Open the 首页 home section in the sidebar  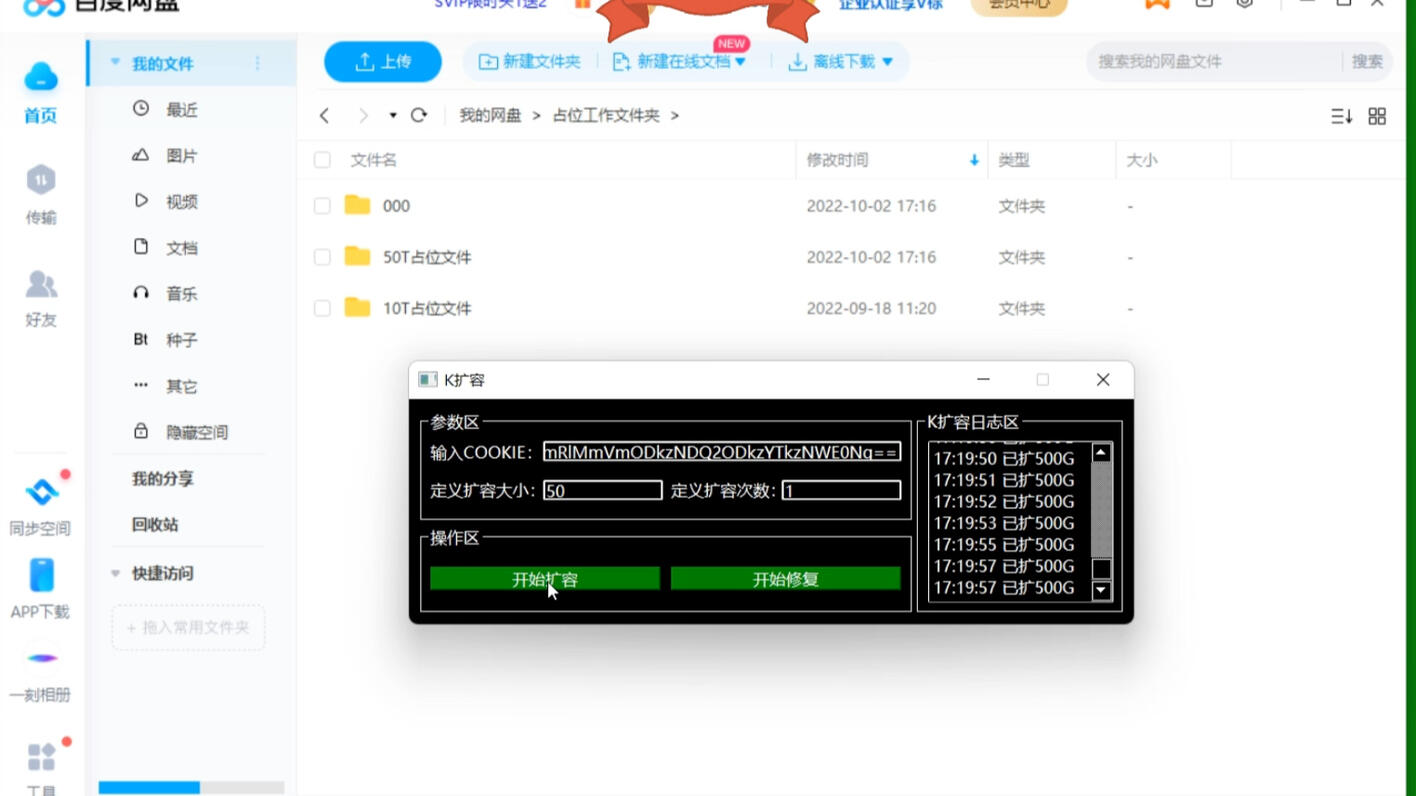pyautogui.click(x=40, y=92)
